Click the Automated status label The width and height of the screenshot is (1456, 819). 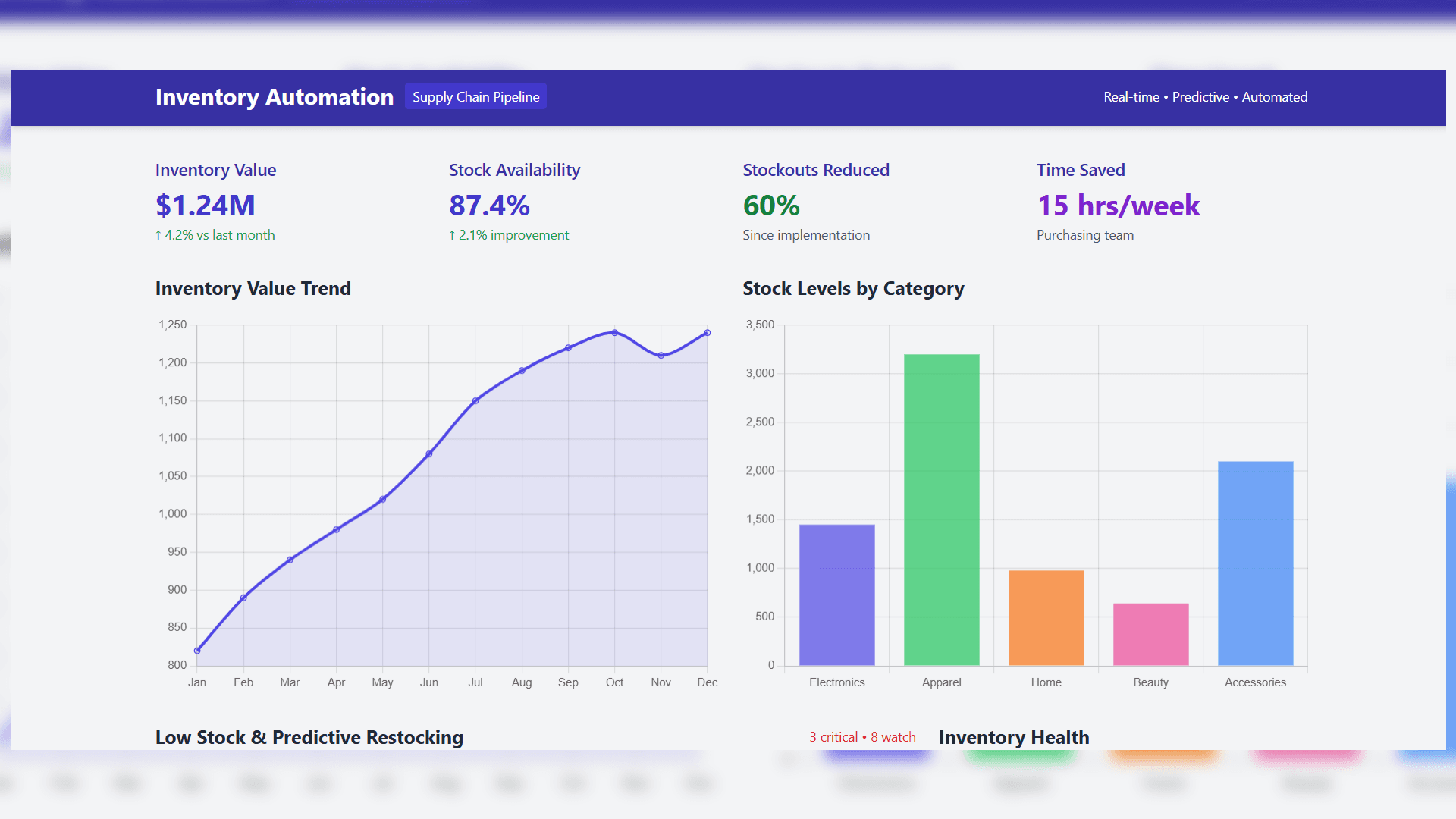pos(1275,97)
